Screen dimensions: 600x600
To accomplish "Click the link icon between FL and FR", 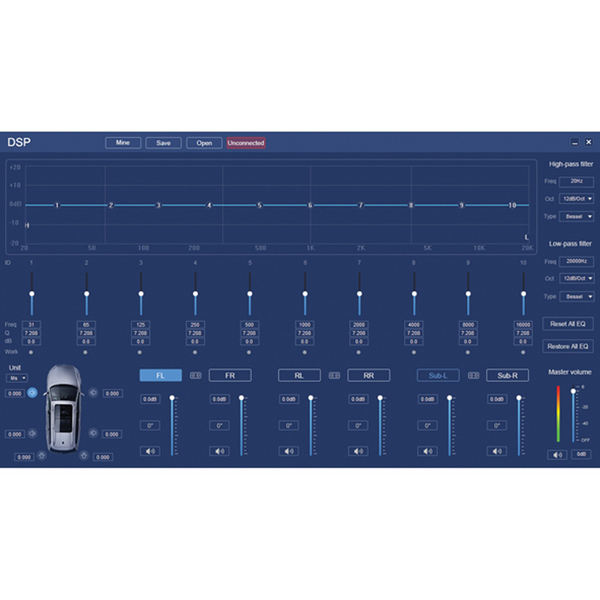I will 195,376.
